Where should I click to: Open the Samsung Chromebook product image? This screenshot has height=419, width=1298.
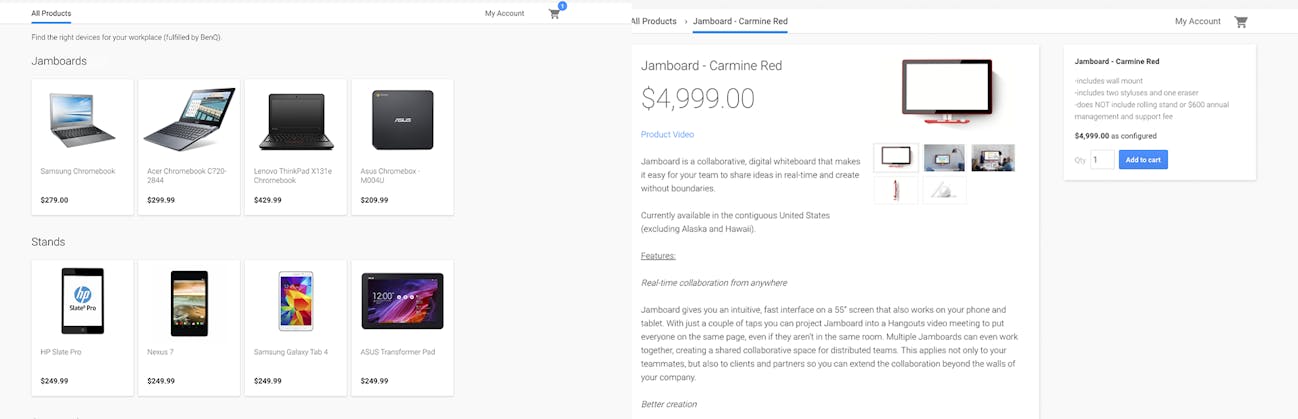coord(82,121)
